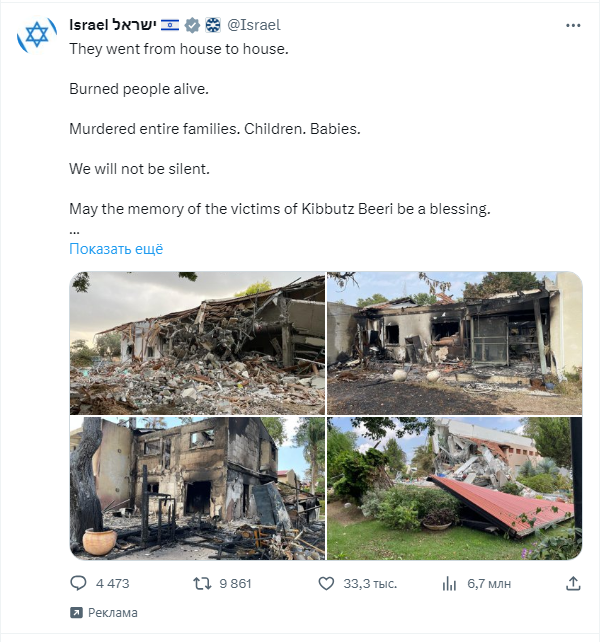The height and width of the screenshot is (642, 604).
Task: Open the bottom-right photo with red roof
Action: (454, 488)
